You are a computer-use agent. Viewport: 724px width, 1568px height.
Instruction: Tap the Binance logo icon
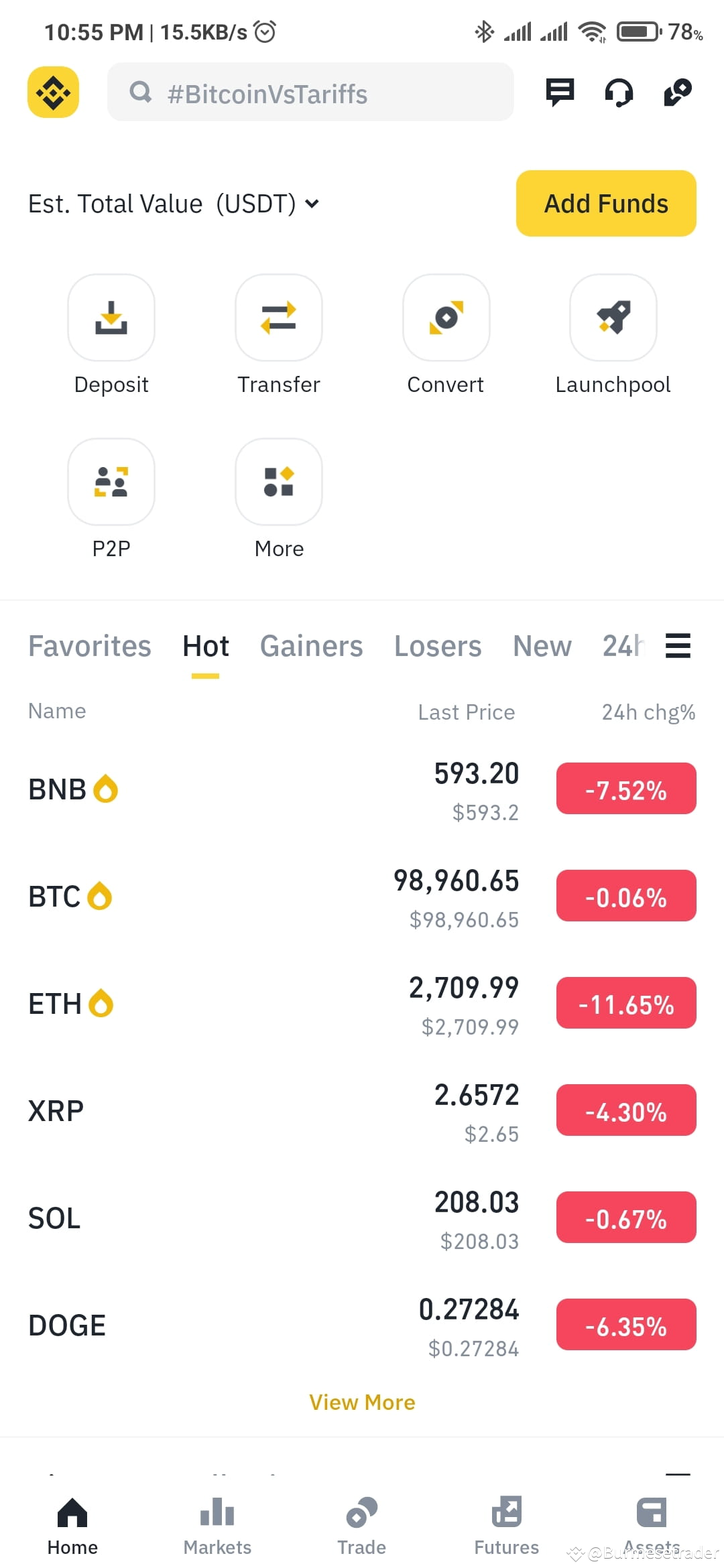pyautogui.click(x=53, y=92)
